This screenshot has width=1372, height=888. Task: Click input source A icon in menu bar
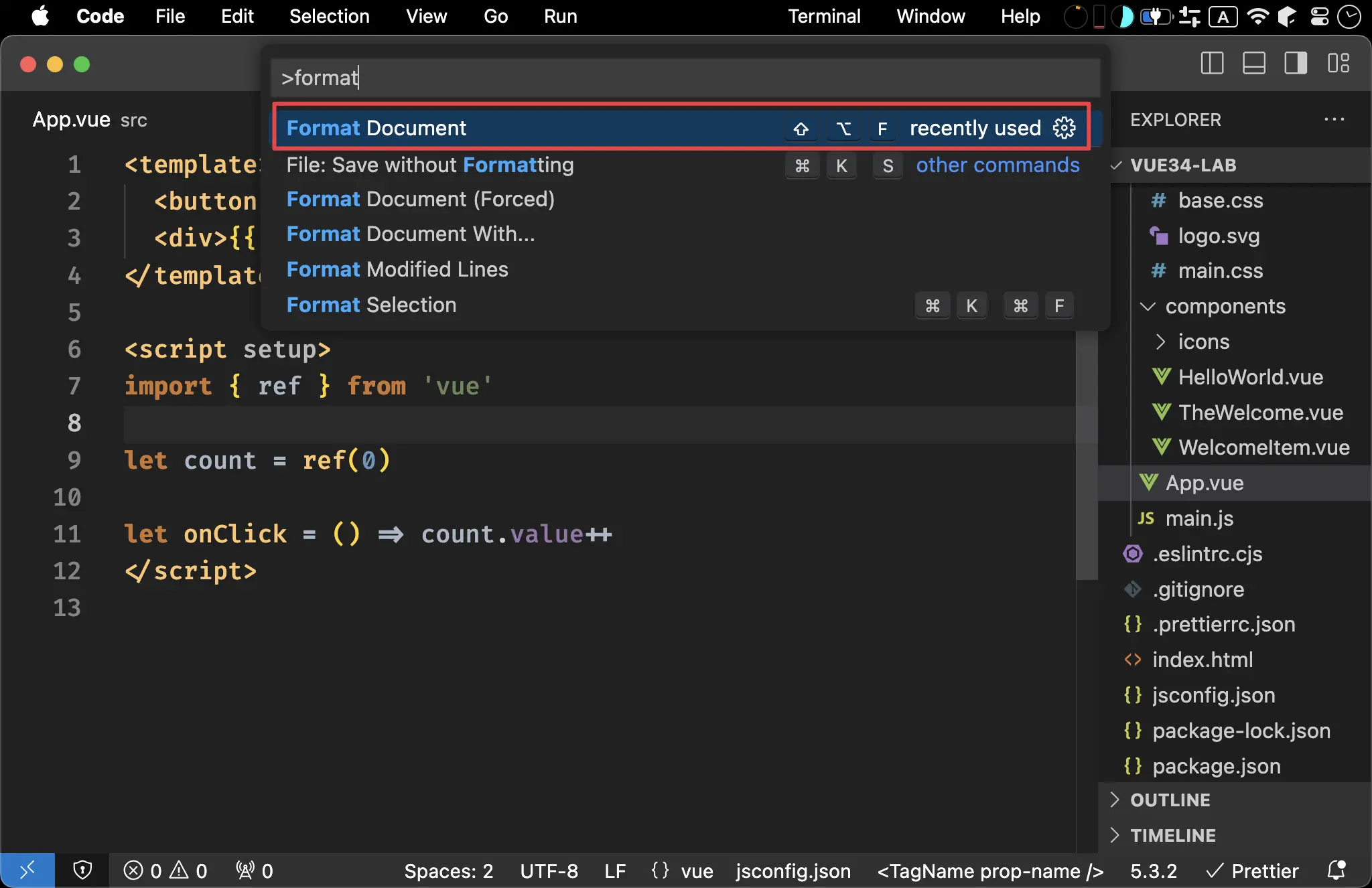coord(1223,16)
